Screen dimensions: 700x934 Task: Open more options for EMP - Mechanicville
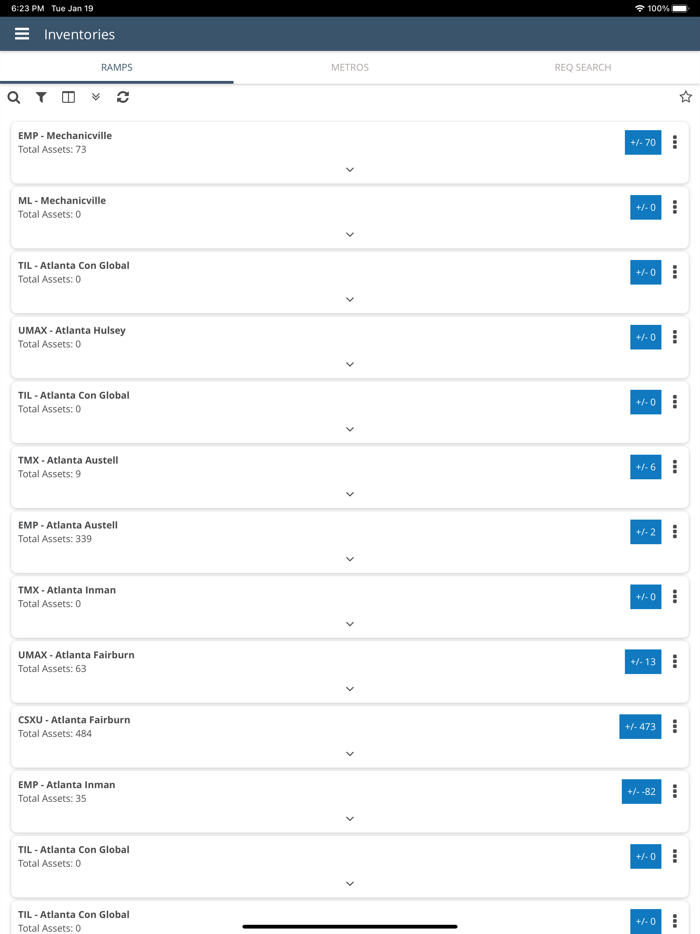point(675,142)
